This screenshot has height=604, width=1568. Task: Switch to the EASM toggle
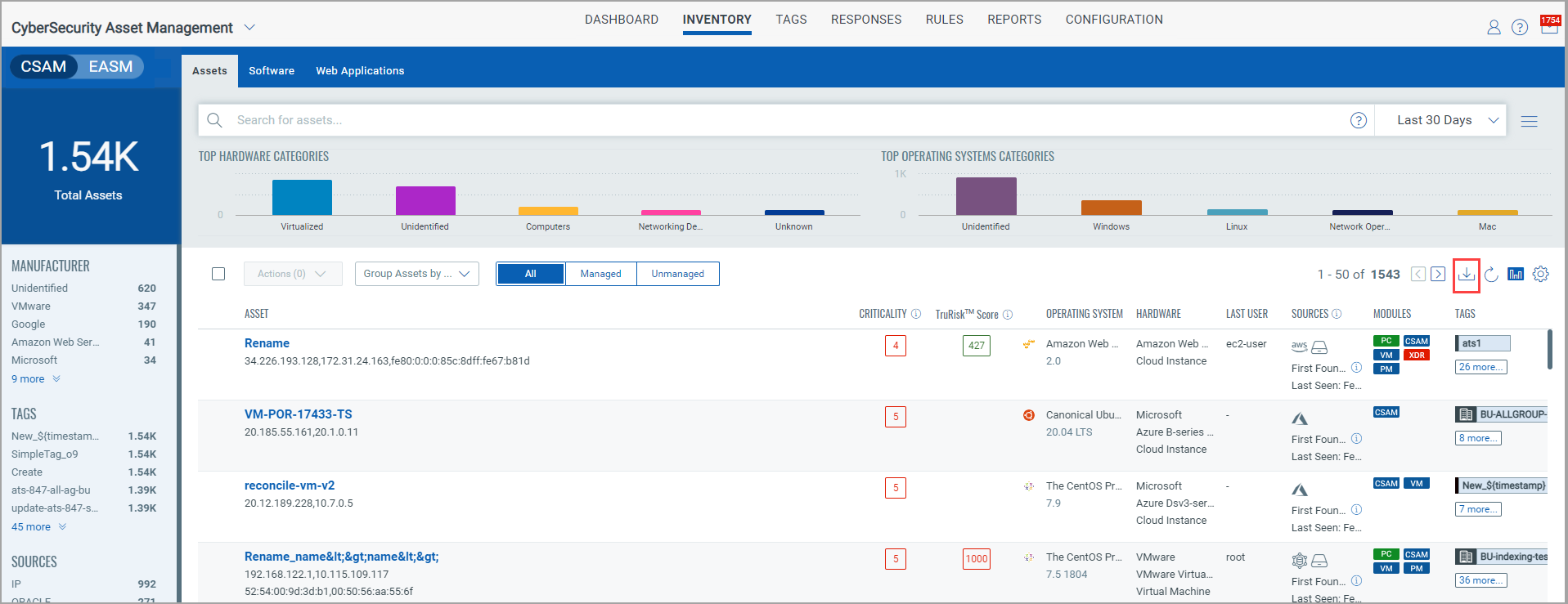pos(110,66)
